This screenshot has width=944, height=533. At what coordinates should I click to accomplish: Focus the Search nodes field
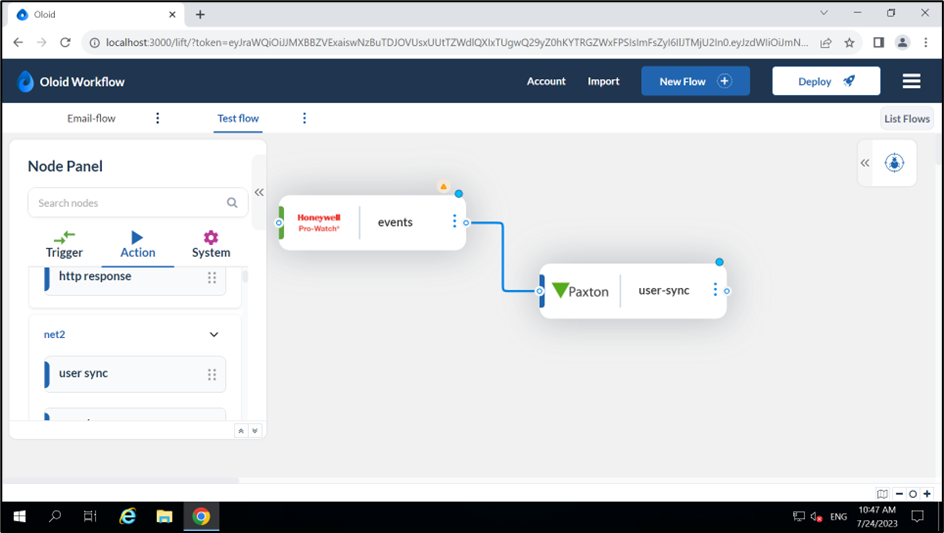coord(138,203)
